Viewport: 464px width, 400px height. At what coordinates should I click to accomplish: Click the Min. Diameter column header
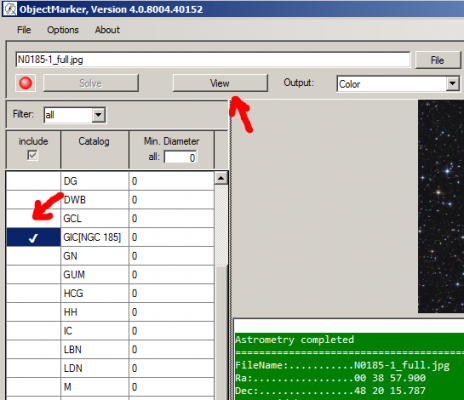tap(171, 150)
